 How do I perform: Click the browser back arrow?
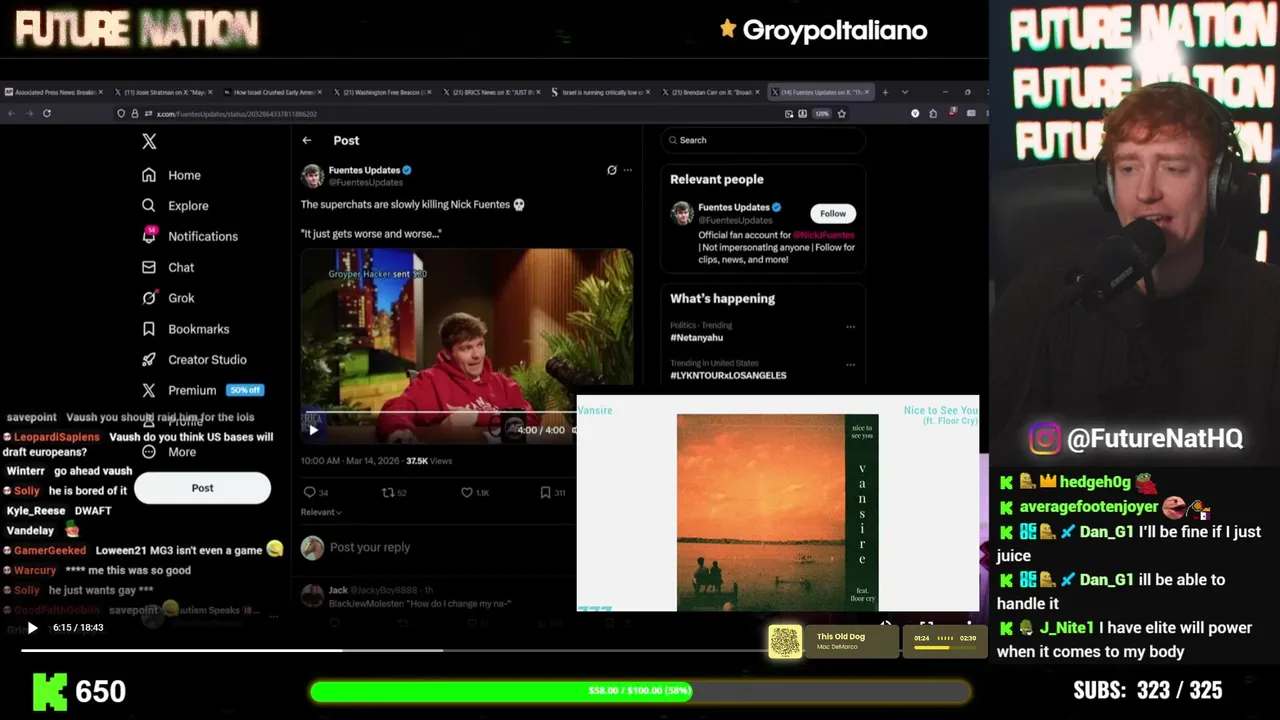tap(11, 114)
